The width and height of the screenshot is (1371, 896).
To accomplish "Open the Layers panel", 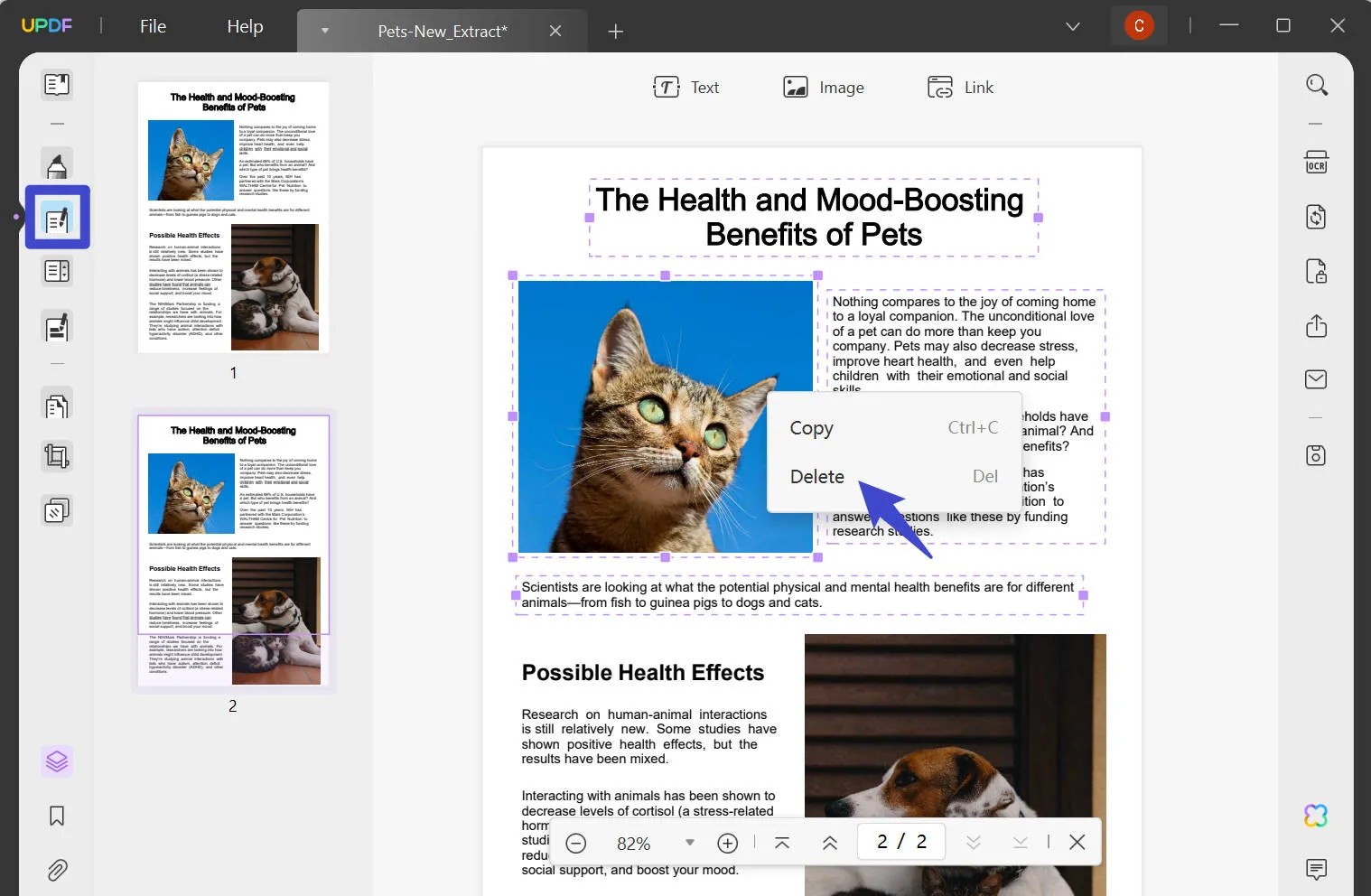I will 57,761.
